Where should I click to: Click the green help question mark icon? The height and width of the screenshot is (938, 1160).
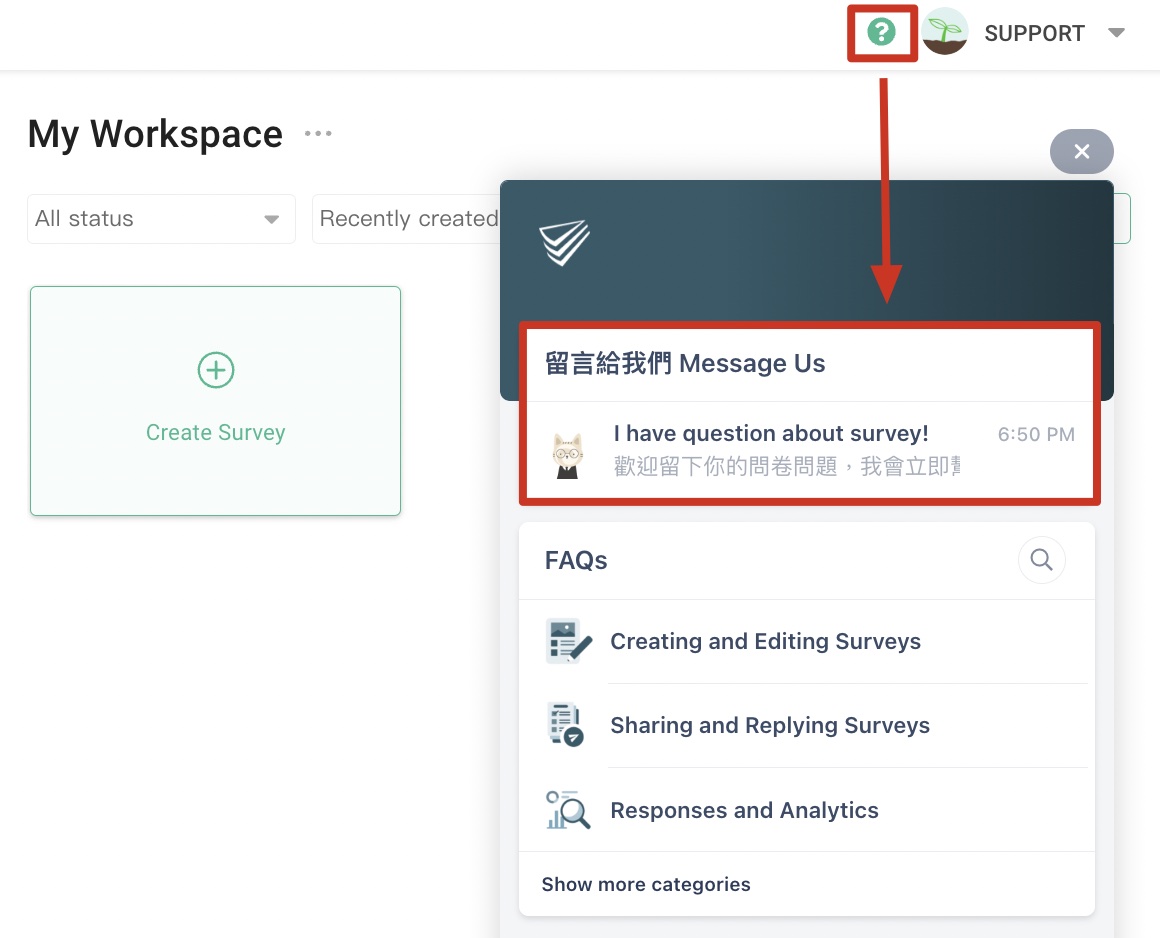[880, 33]
